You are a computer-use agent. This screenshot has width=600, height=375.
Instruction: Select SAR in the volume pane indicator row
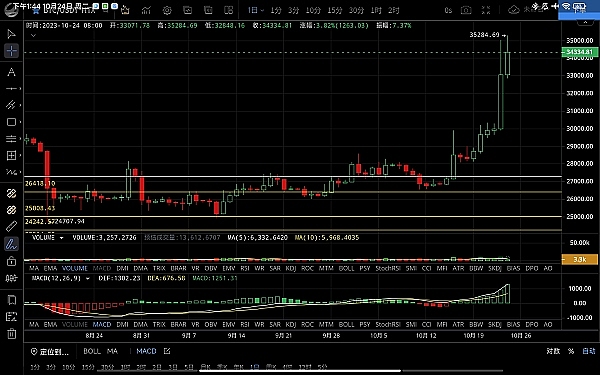coord(275,268)
